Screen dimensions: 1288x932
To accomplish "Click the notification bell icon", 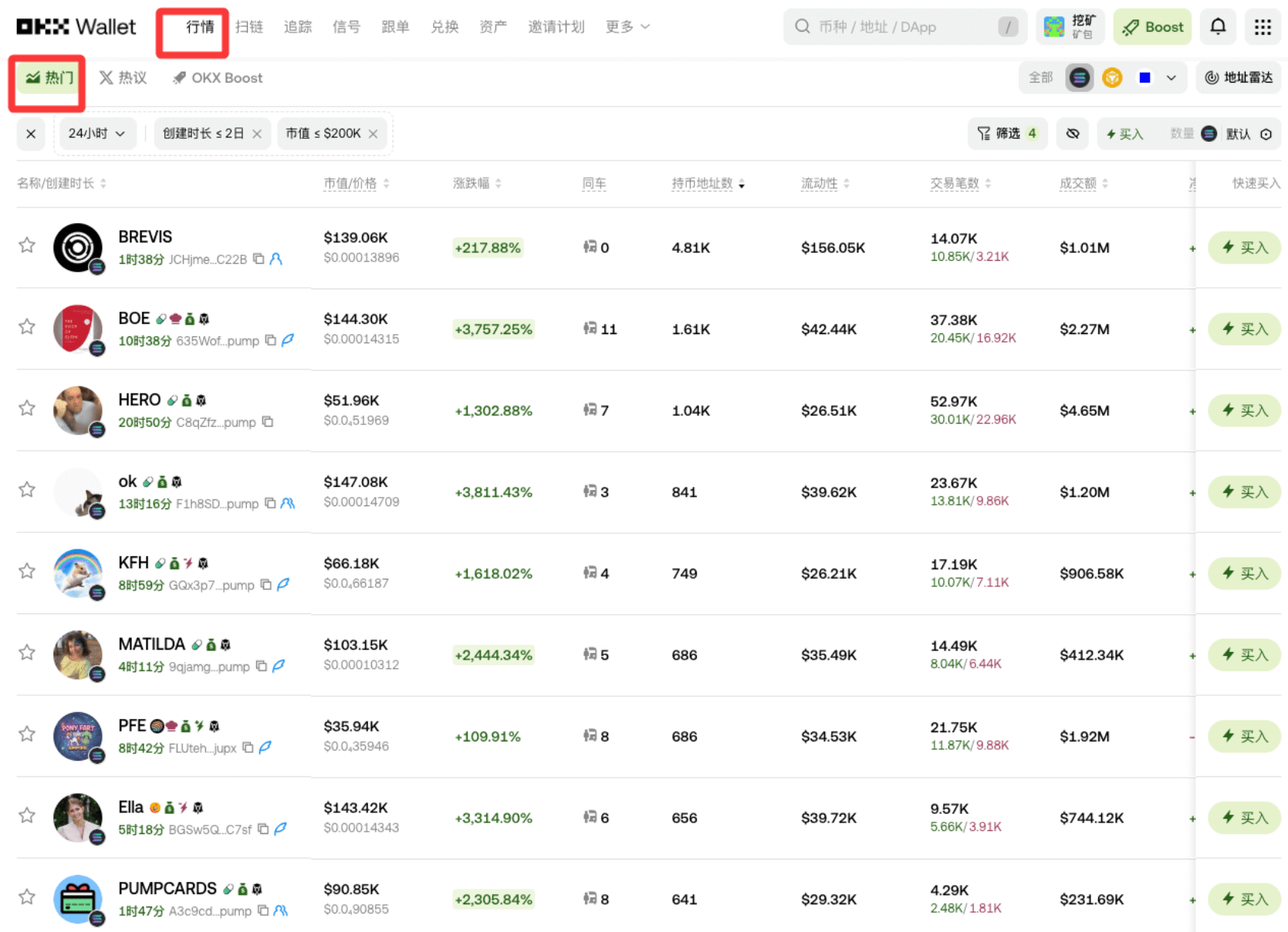I will point(1217,27).
